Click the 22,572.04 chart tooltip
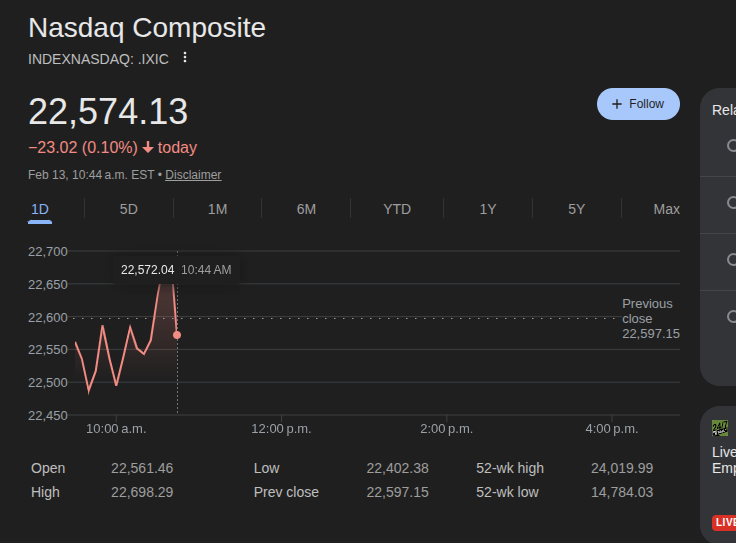This screenshot has width=736, height=543. [x=176, y=270]
